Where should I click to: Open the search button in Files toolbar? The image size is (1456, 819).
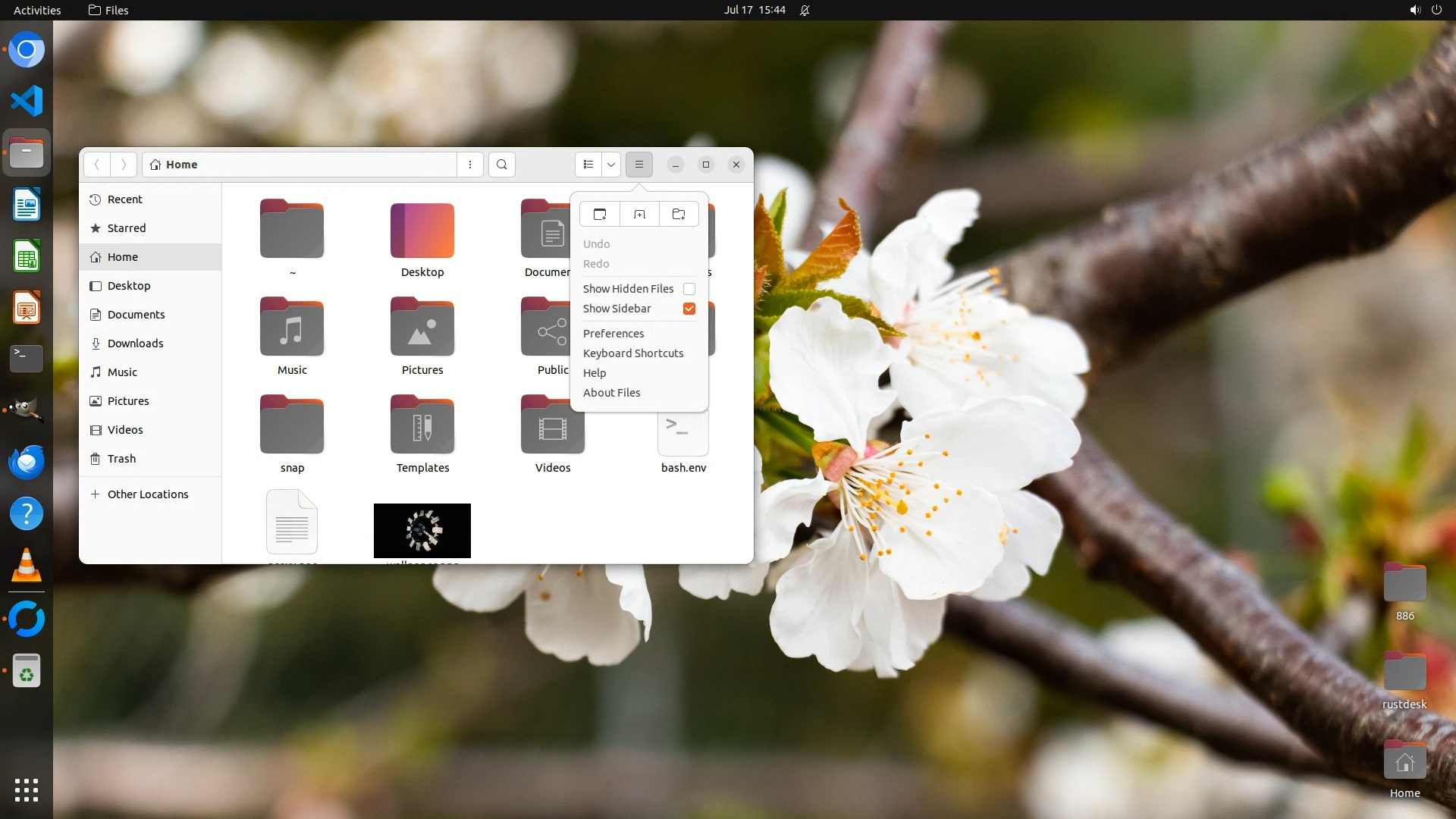click(x=502, y=165)
